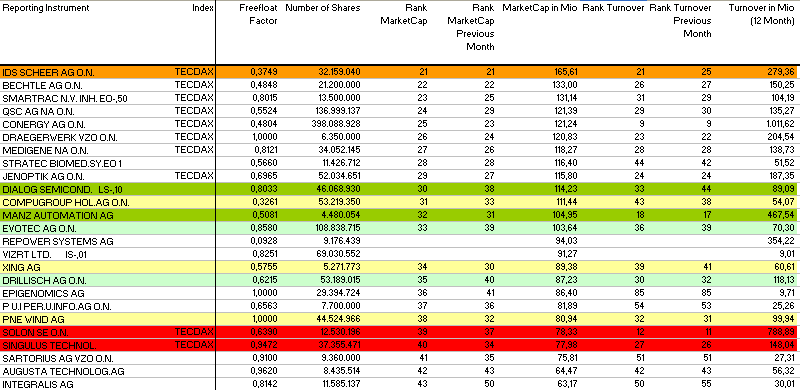Viewport: 800px width, 390px height.
Task: Select SARTORIUS AG VZO O.N. cell
Action: (58, 358)
